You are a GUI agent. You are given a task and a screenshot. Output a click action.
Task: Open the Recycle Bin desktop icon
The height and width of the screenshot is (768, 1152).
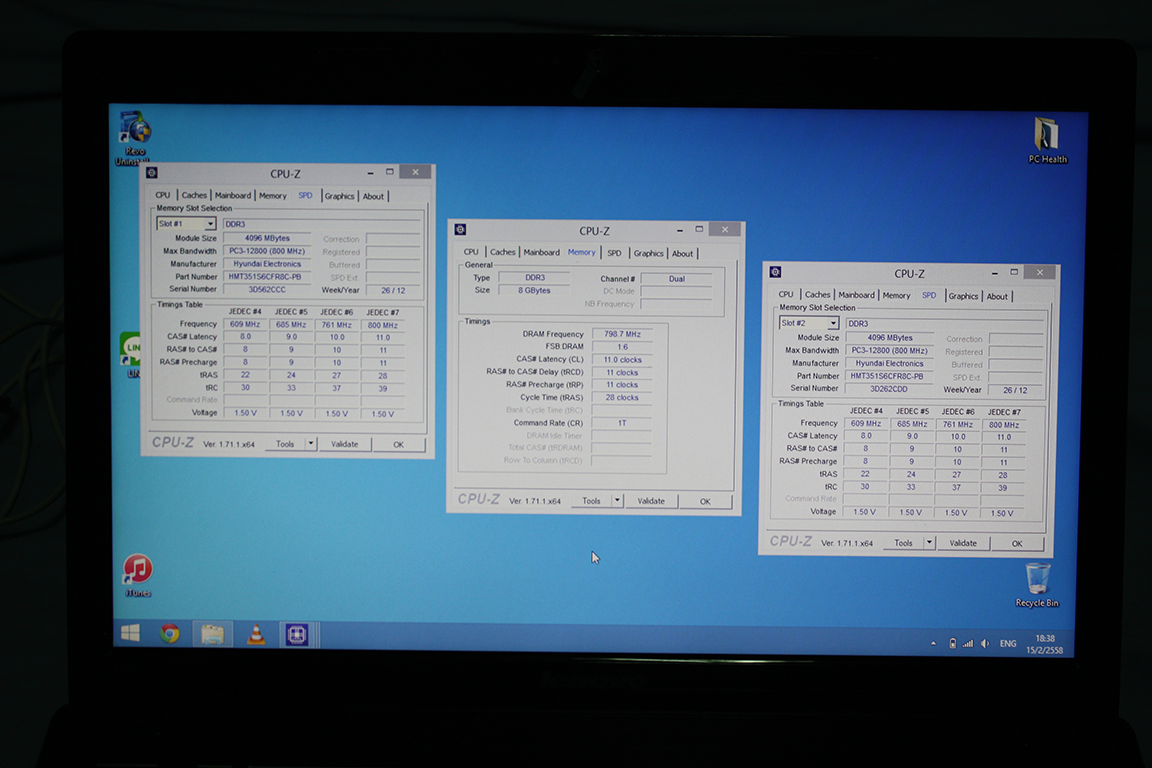[1037, 585]
